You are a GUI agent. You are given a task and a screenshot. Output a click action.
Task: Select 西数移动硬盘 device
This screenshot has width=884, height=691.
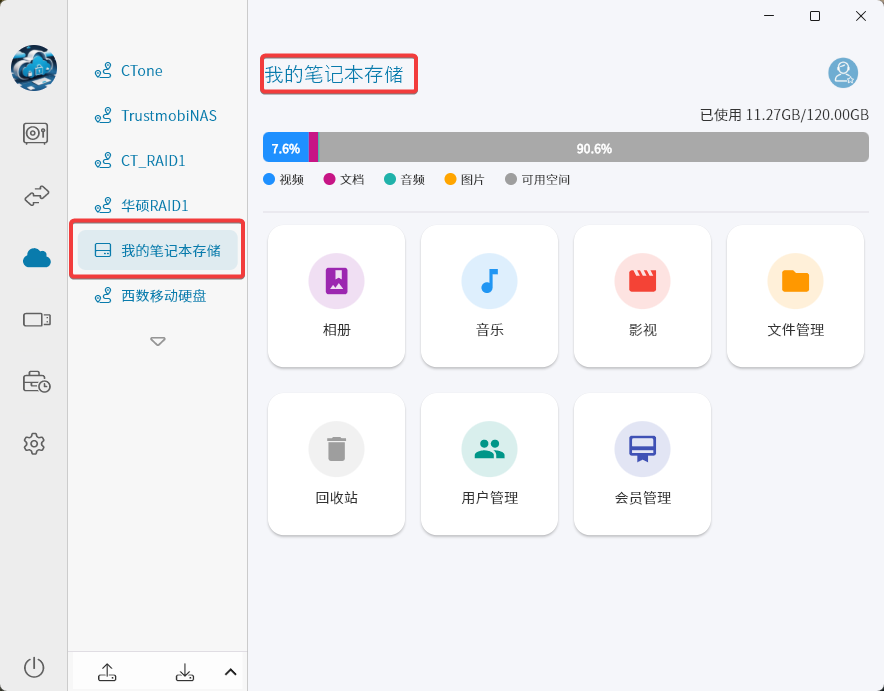(164, 296)
